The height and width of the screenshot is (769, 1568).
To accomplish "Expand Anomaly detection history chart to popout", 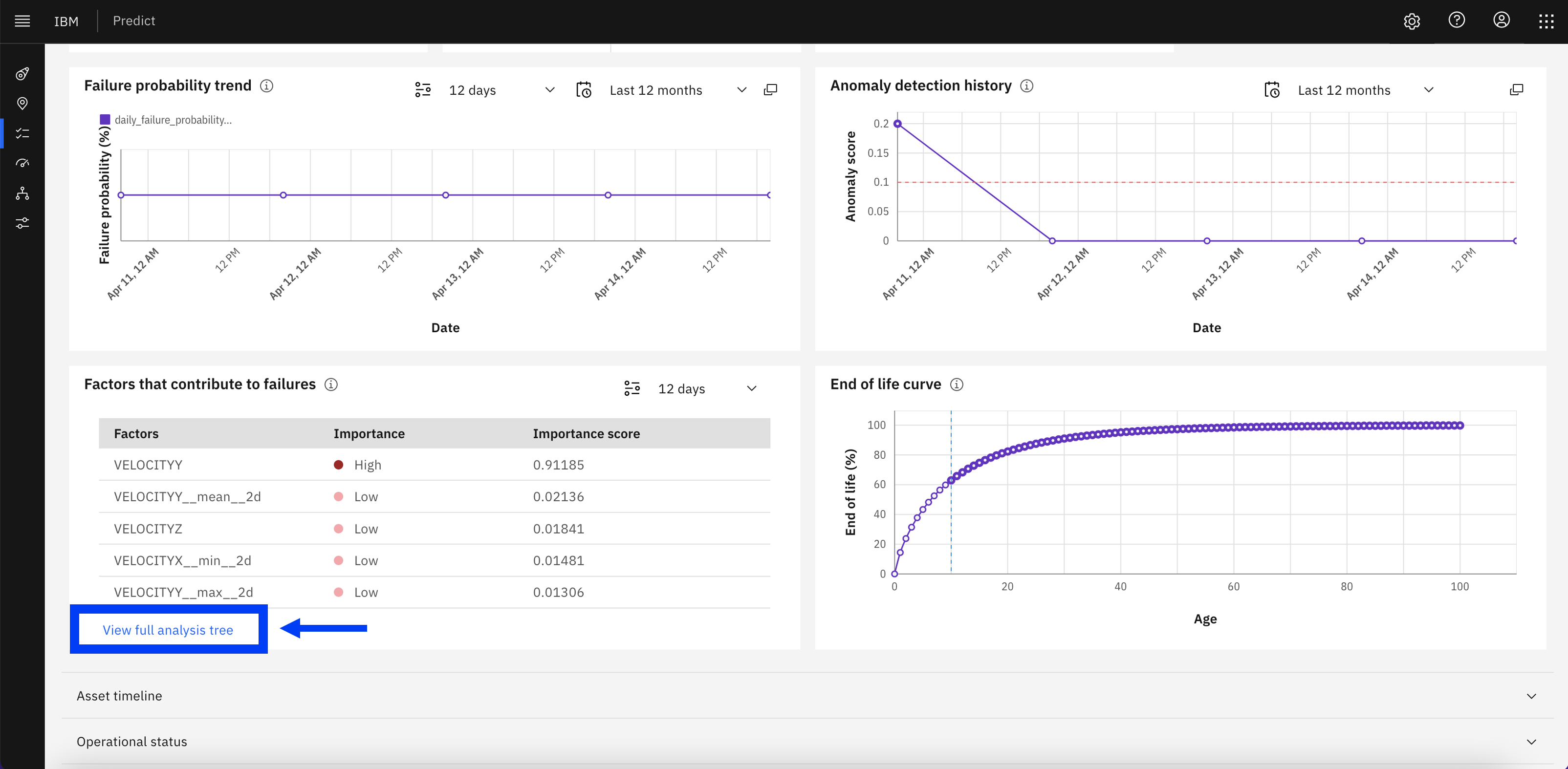I will tap(1517, 90).
